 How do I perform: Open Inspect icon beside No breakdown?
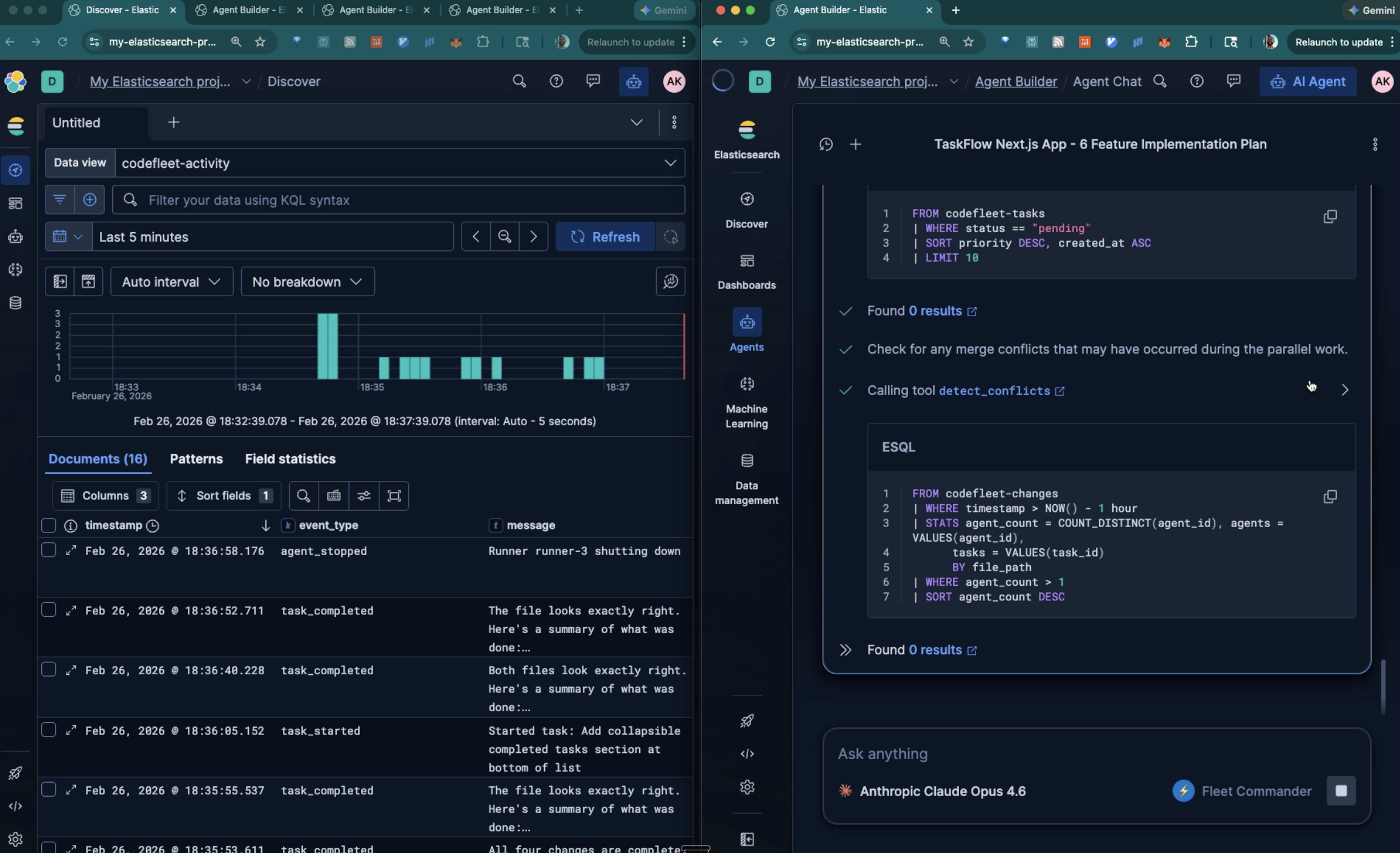tap(670, 281)
